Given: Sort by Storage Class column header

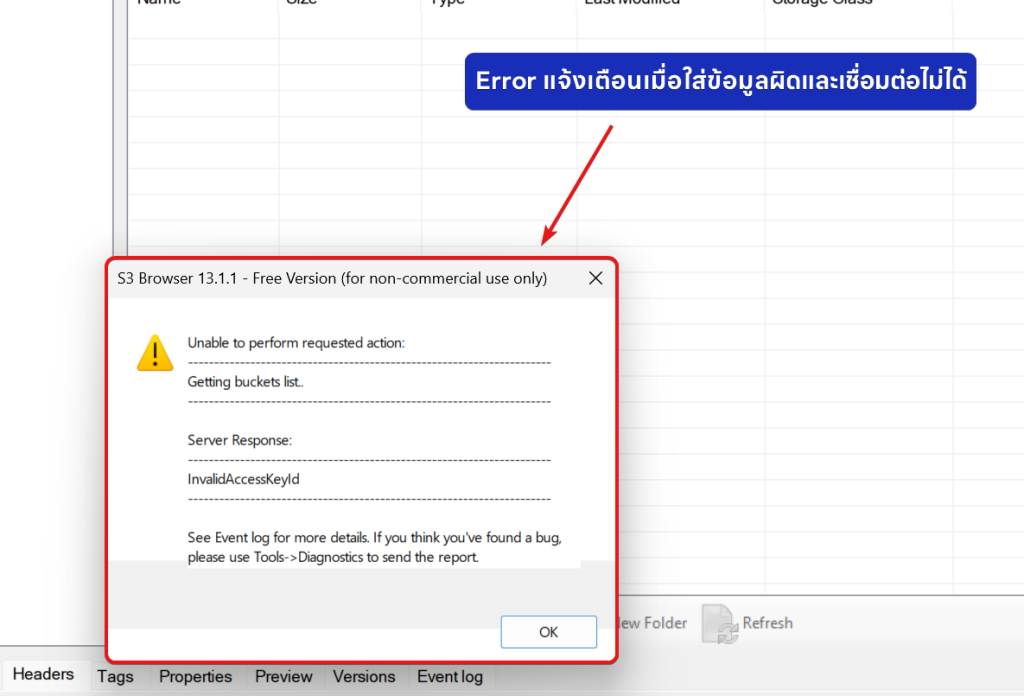Looking at the screenshot, I should [822, 3].
